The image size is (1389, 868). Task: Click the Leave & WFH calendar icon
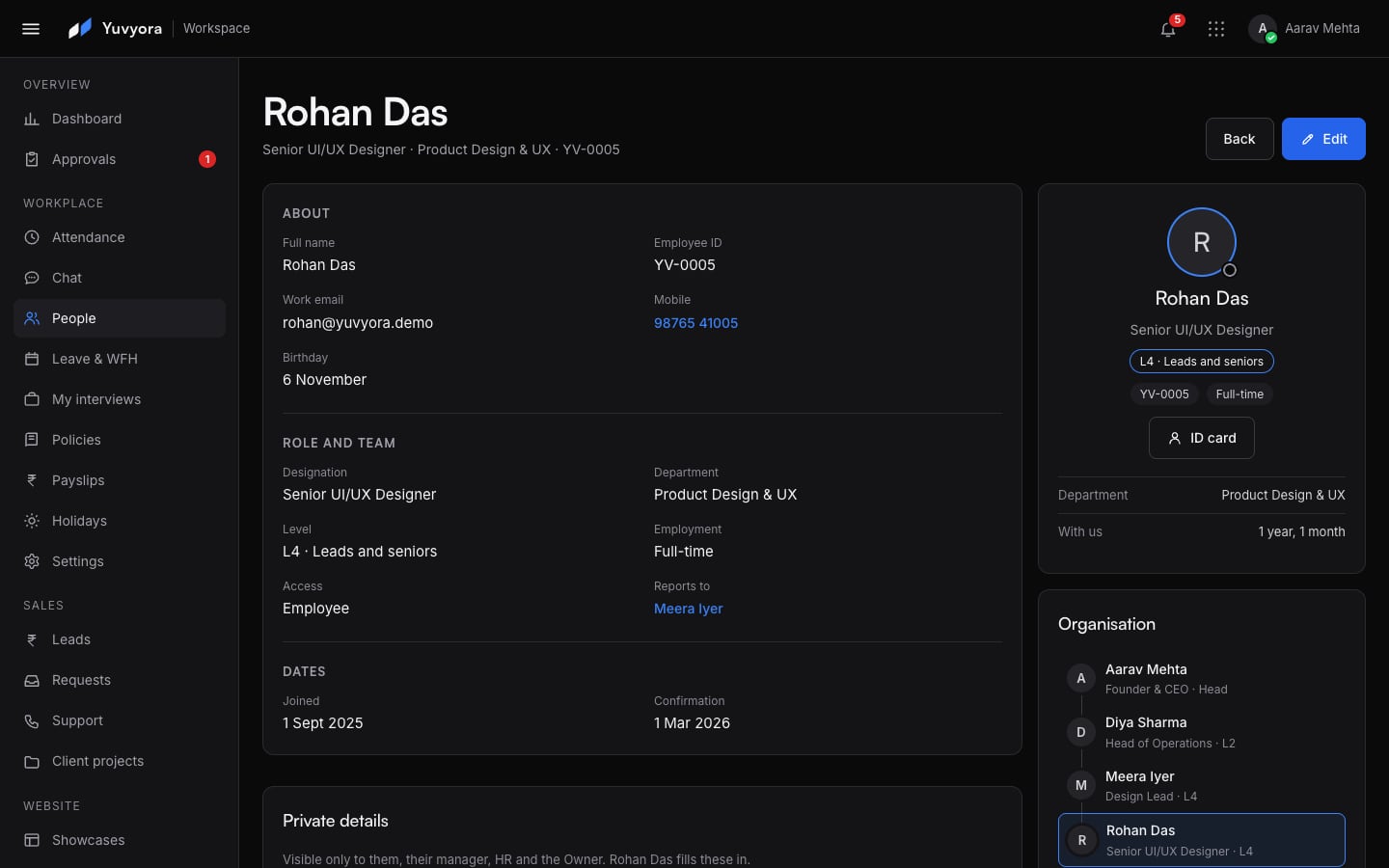click(x=32, y=359)
